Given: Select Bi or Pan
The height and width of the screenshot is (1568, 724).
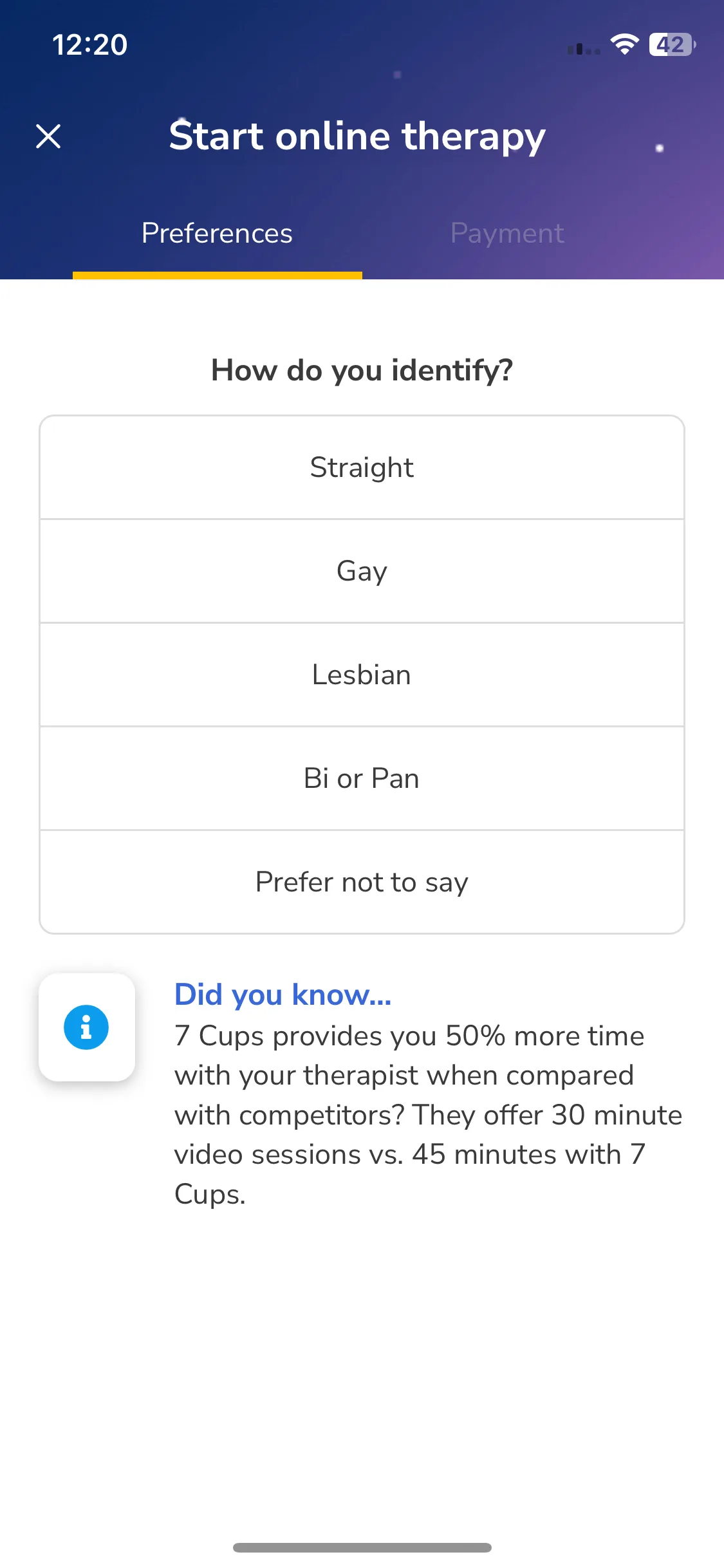Looking at the screenshot, I should pyautogui.click(x=362, y=778).
